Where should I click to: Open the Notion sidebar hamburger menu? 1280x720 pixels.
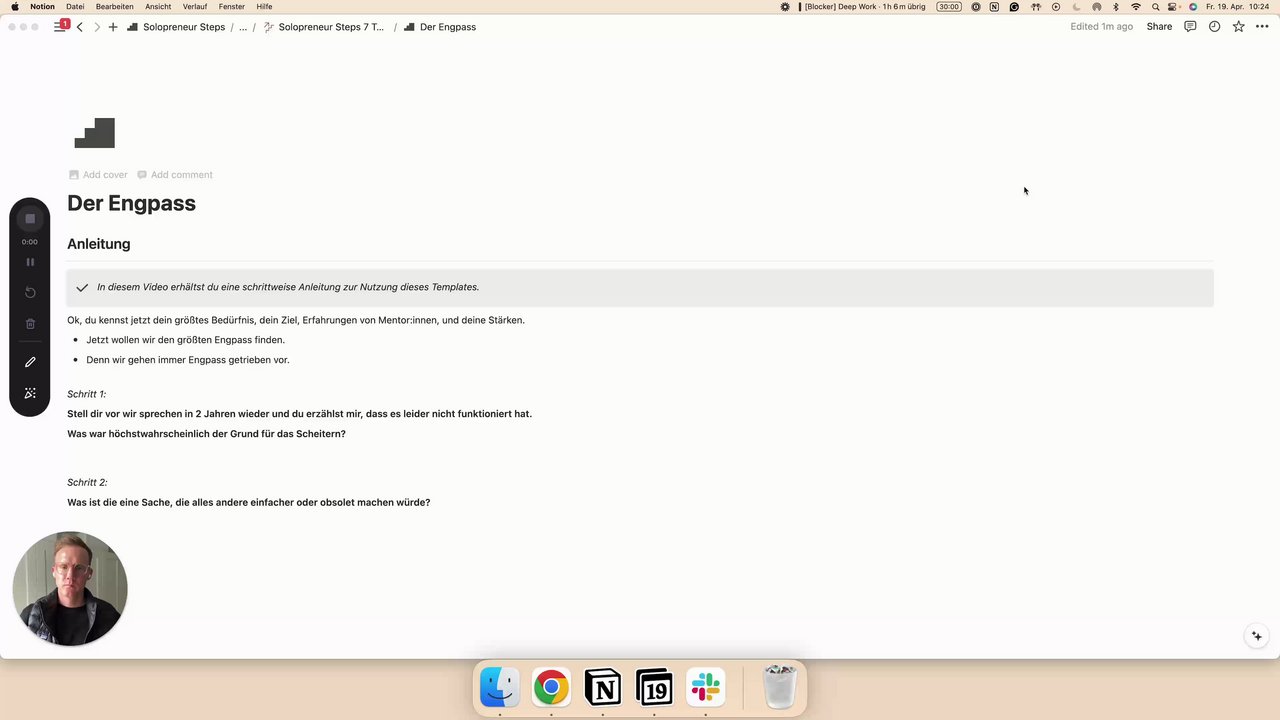tap(59, 27)
